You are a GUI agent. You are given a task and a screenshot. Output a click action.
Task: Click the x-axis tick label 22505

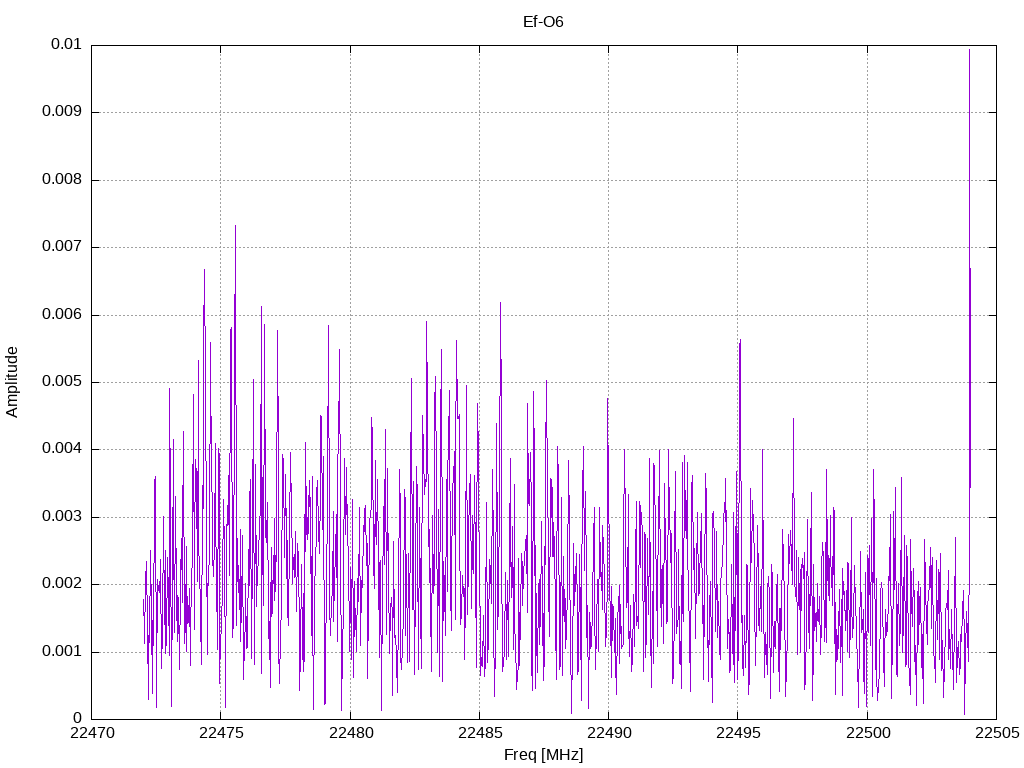997,733
